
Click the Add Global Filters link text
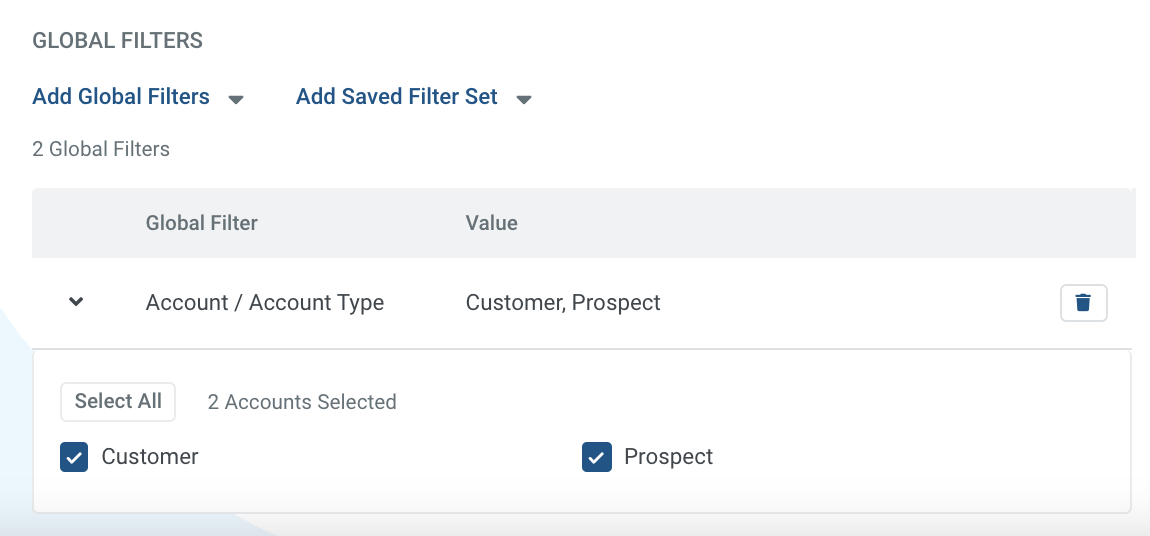pos(121,97)
